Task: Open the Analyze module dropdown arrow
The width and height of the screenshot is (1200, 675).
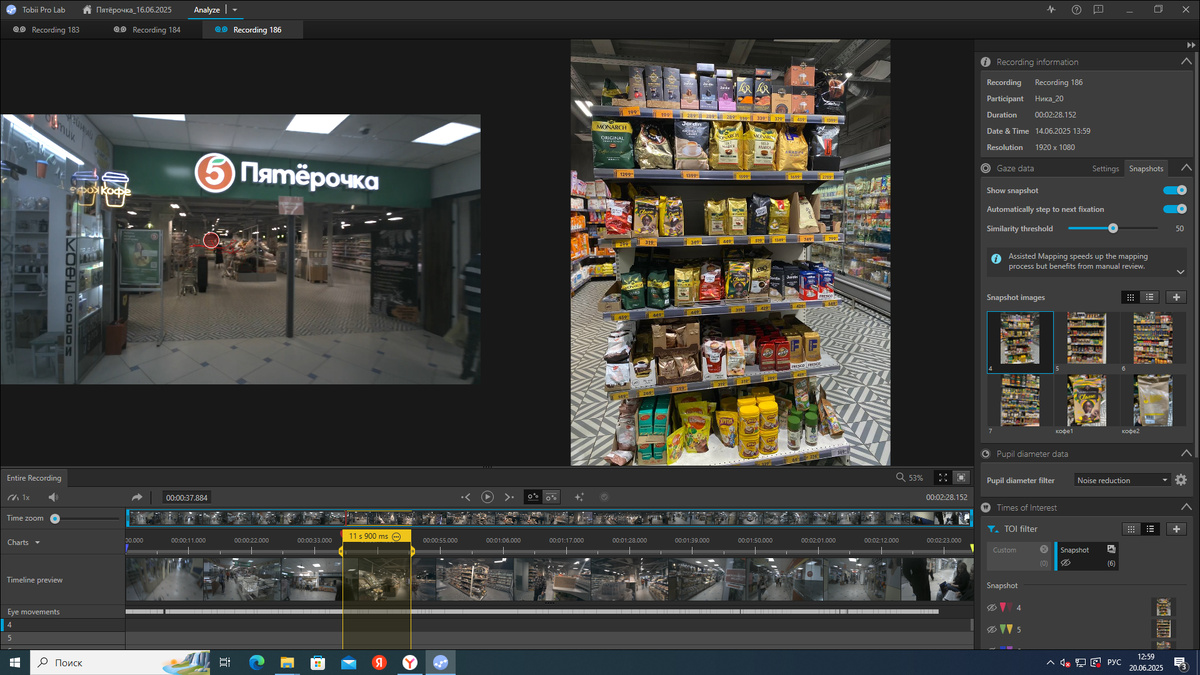Action: click(235, 10)
